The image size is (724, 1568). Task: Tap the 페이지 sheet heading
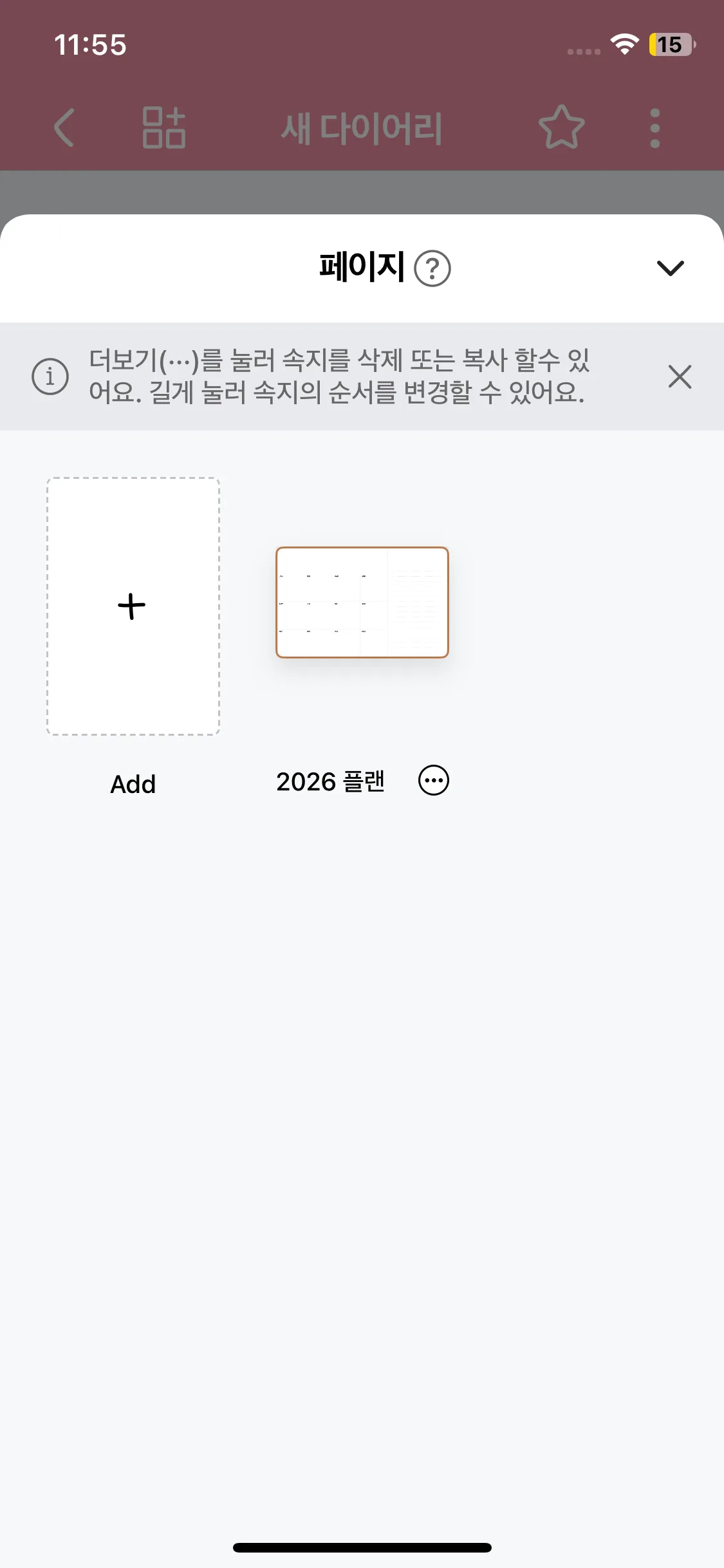pyautogui.click(x=362, y=266)
